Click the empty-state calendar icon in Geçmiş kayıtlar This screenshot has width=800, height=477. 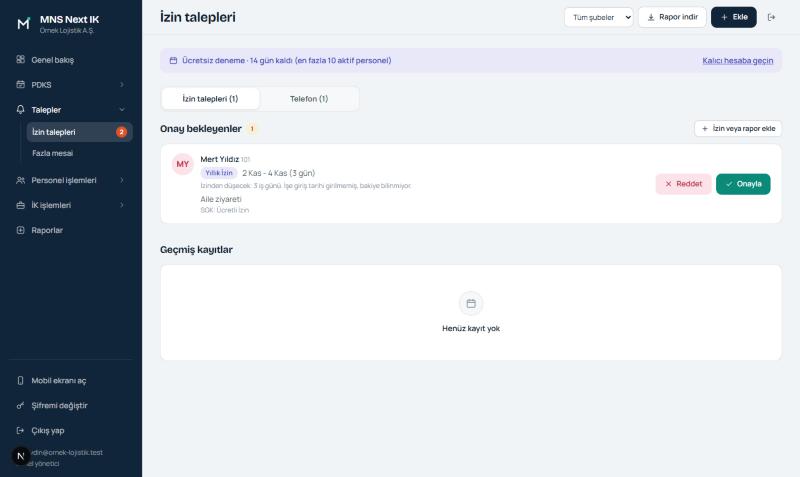click(471, 304)
